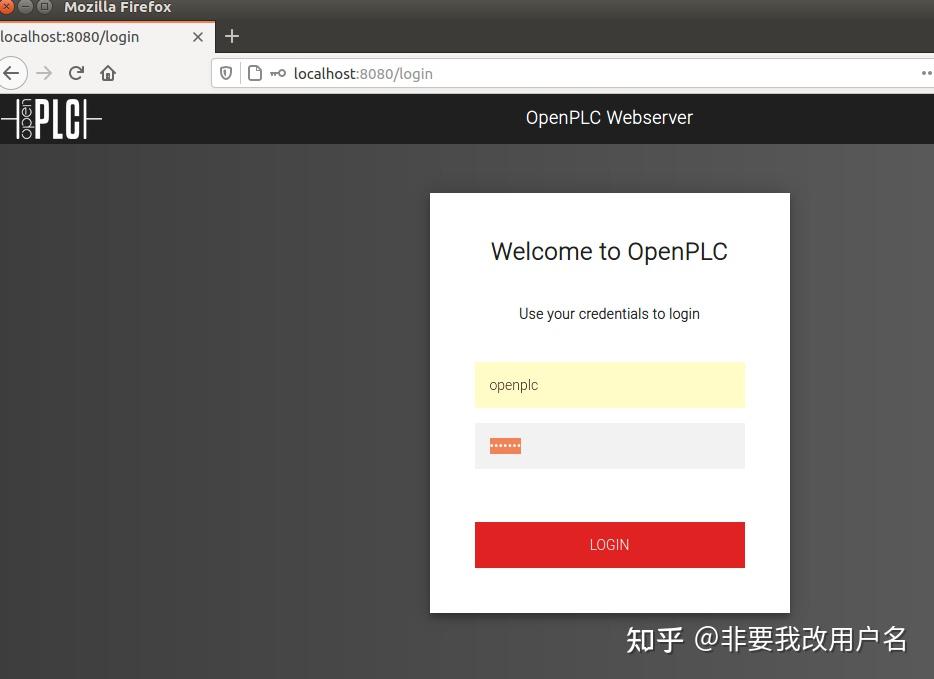Open a new browser tab

click(232, 36)
